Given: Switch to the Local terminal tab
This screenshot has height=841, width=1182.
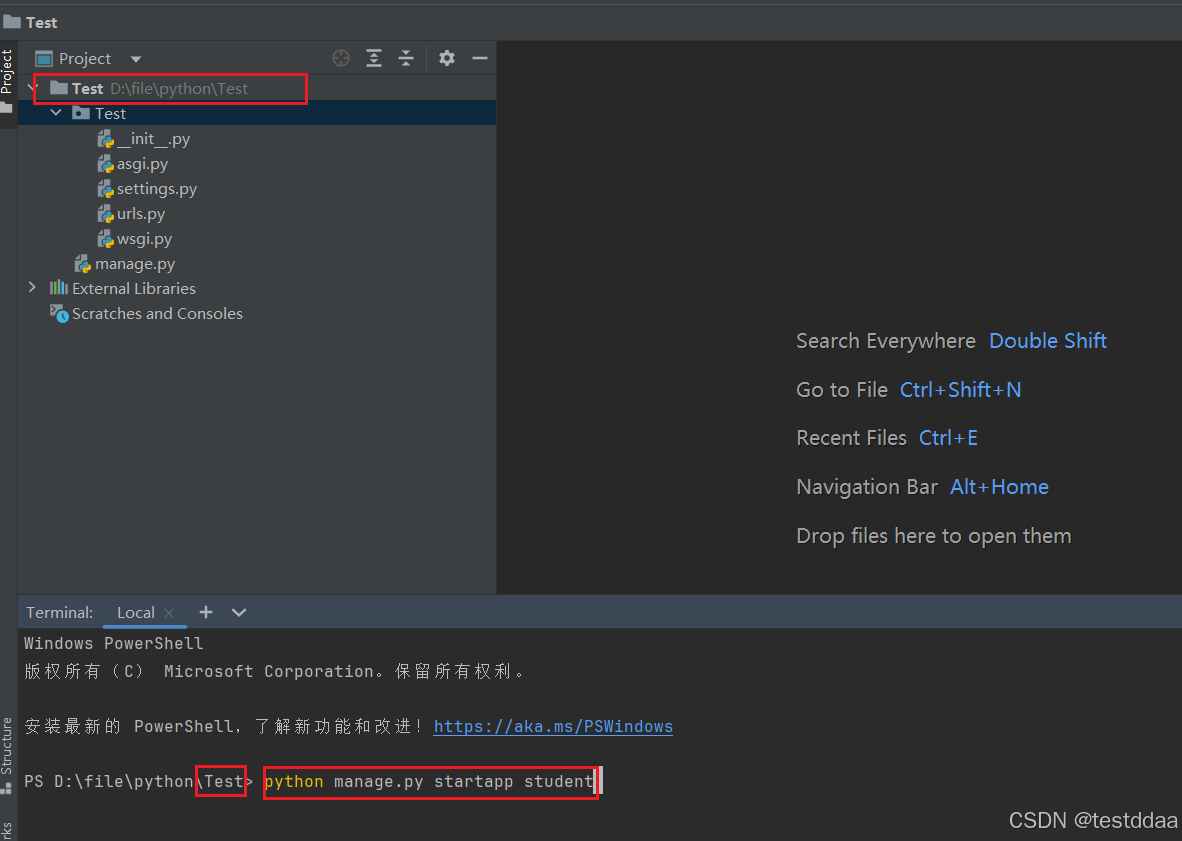Looking at the screenshot, I should pyautogui.click(x=135, y=612).
